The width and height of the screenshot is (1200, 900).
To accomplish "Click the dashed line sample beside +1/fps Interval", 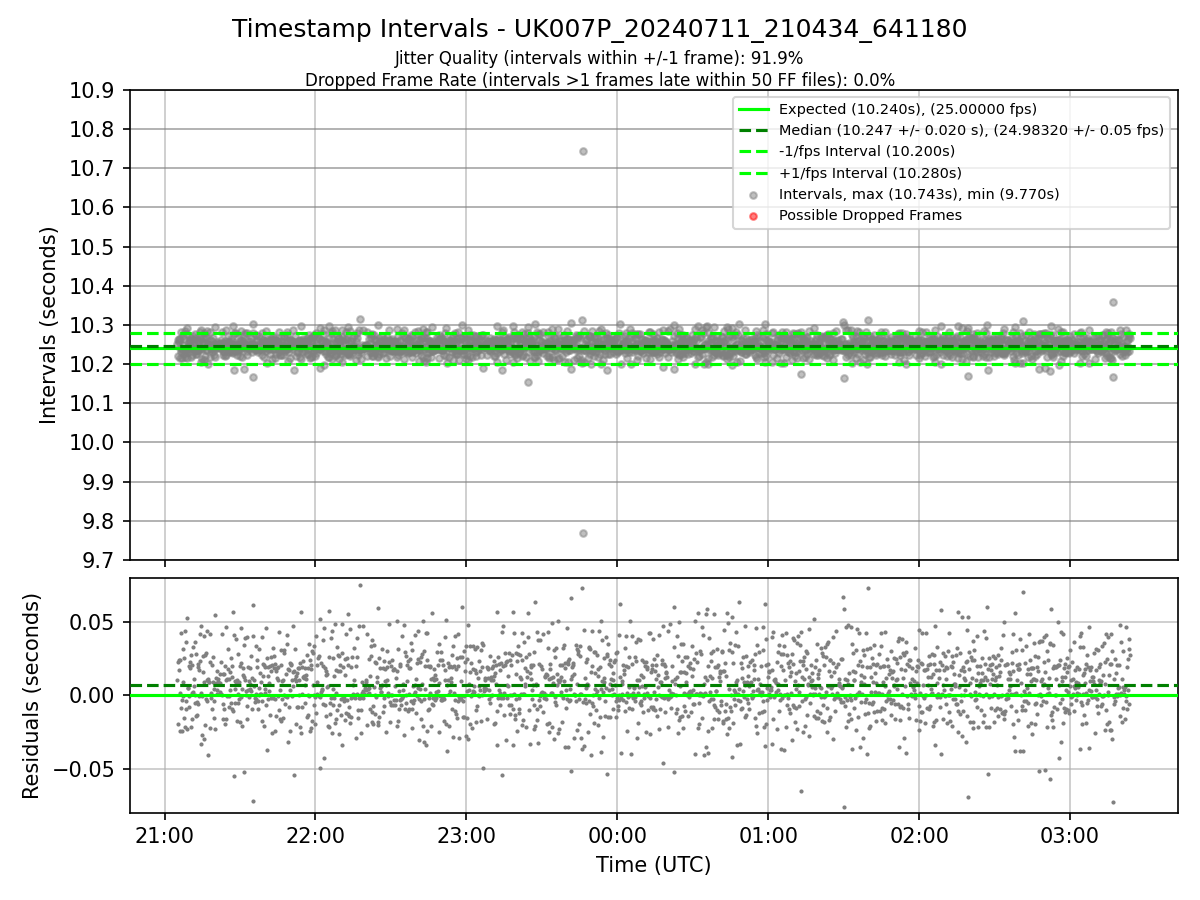I will pos(754,173).
